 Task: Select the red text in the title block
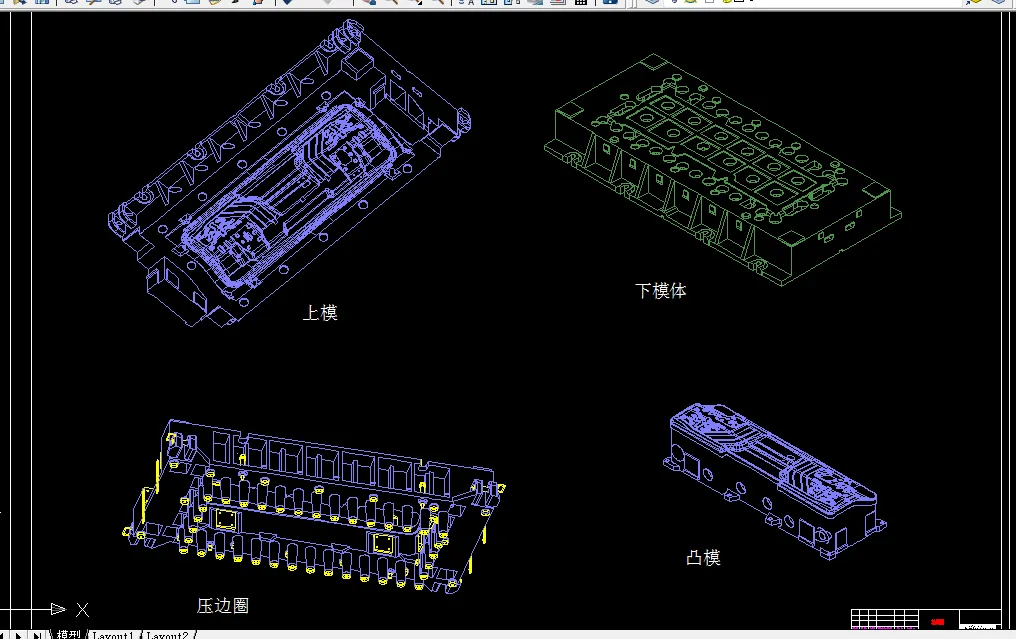(x=938, y=622)
